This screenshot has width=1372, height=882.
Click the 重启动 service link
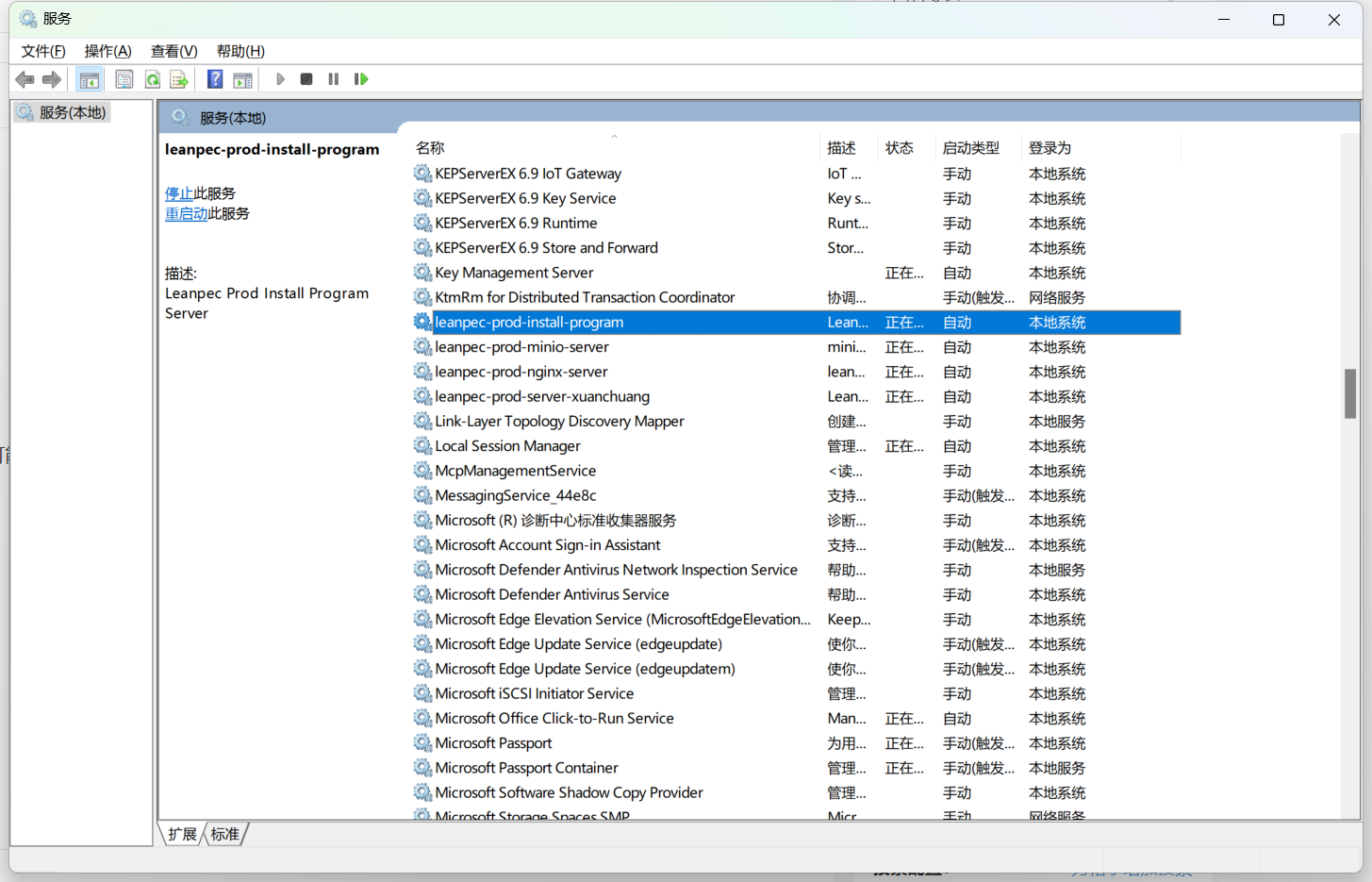point(187,213)
